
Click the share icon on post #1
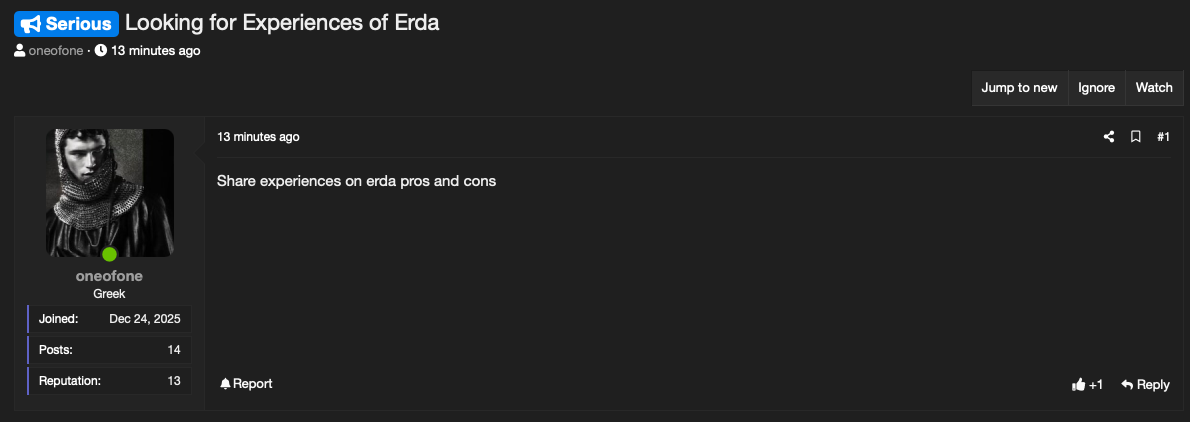click(1109, 137)
